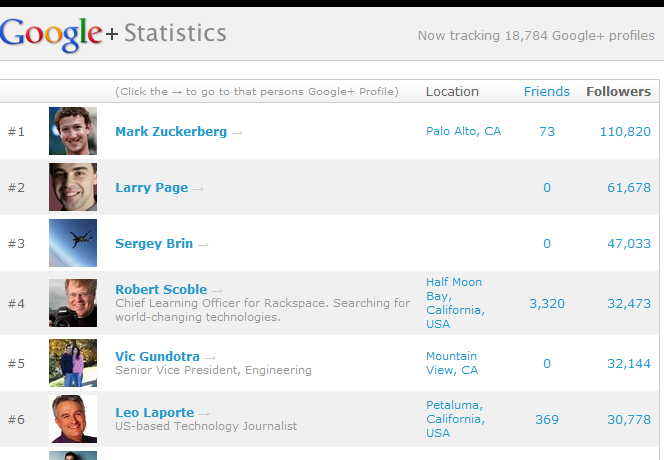The height and width of the screenshot is (460, 664).
Task: Click Vic Gundotra's name link
Action: point(157,357)
